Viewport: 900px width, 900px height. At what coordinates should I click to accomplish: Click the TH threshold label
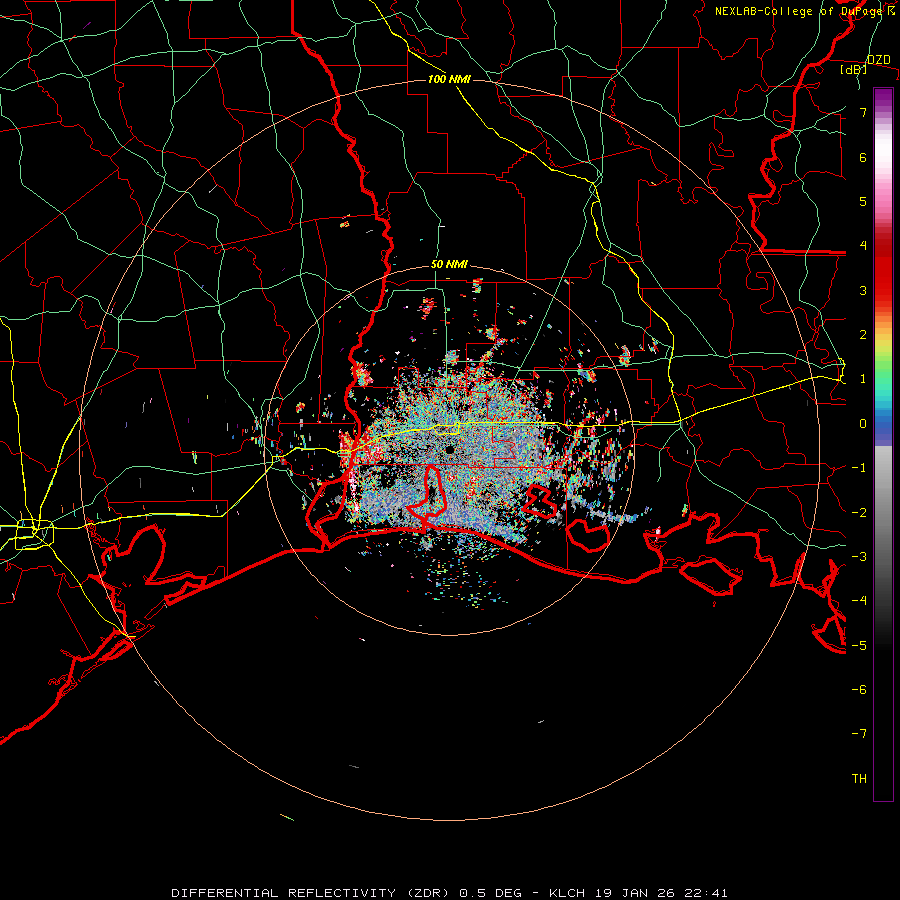(x=859, y=779)
